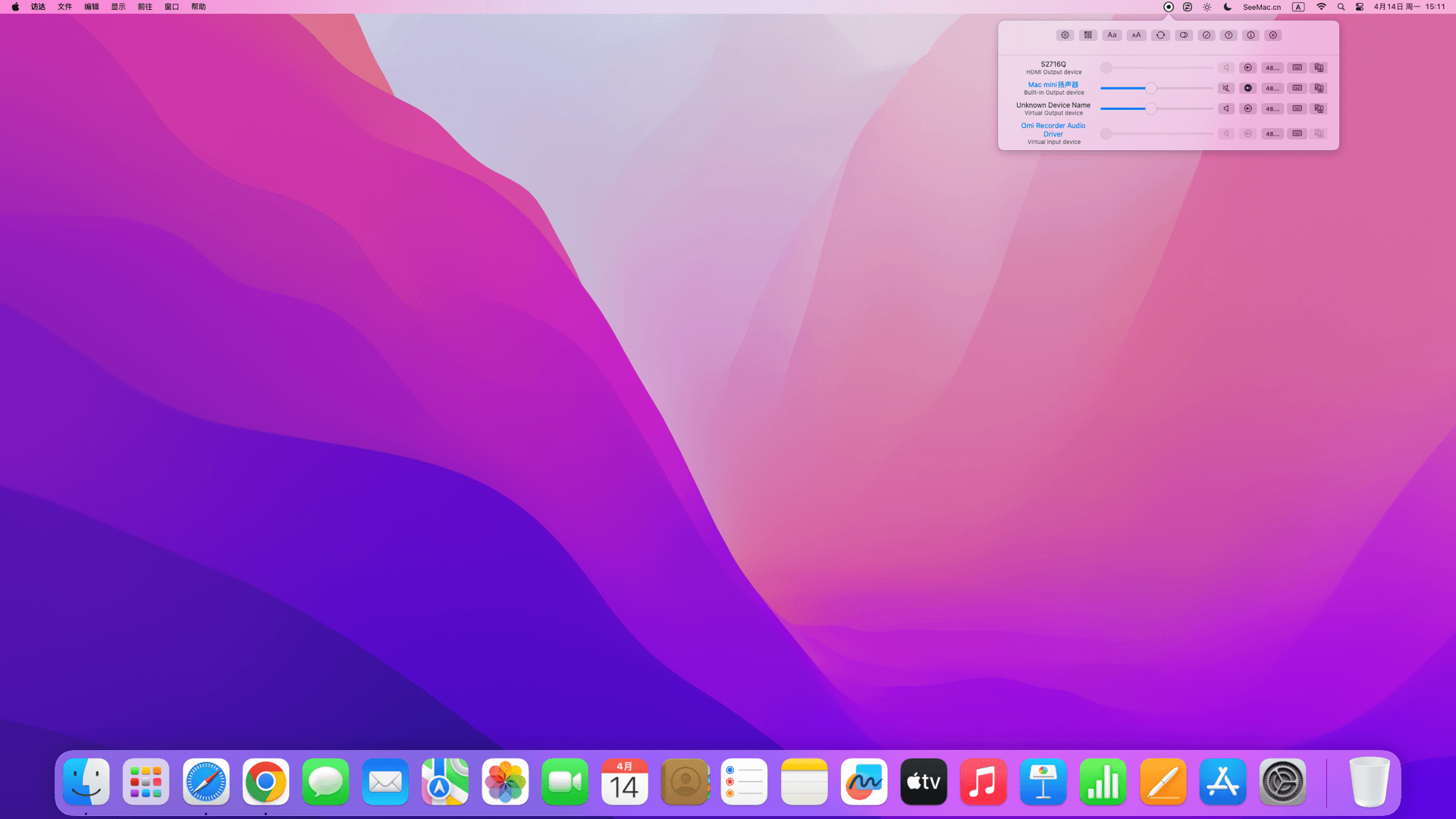Screen dimensions: 1456x819
Task: Click the question mark help icon
Action: (1228, 35)
